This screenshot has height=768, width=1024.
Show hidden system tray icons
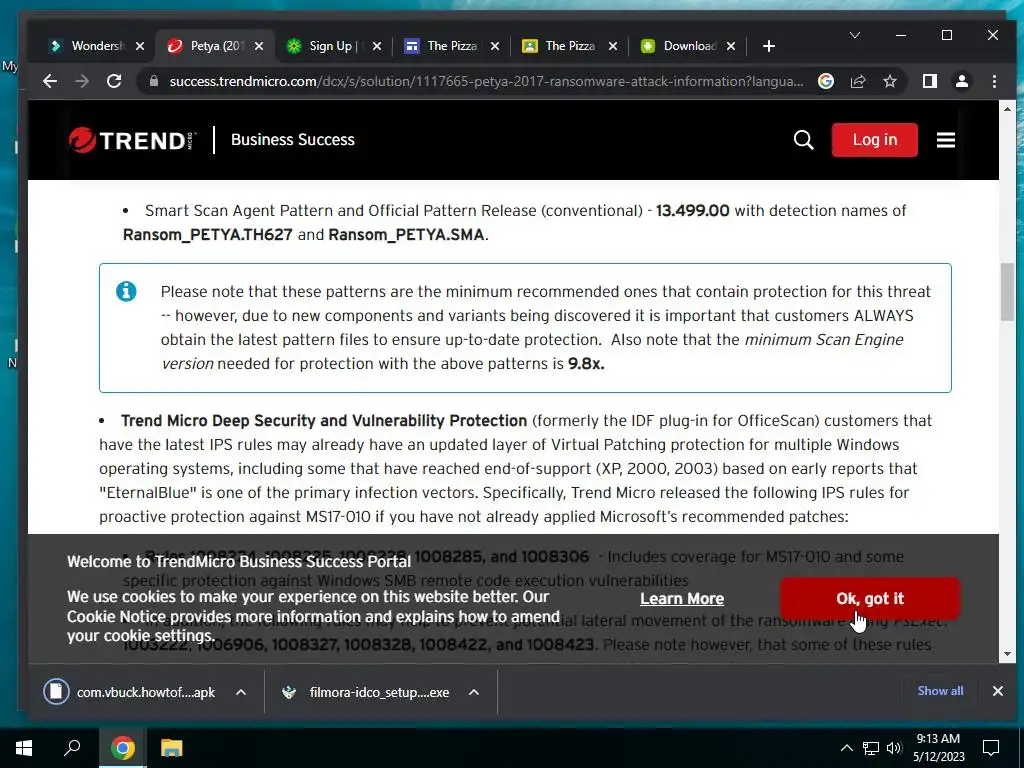(846, 748)
